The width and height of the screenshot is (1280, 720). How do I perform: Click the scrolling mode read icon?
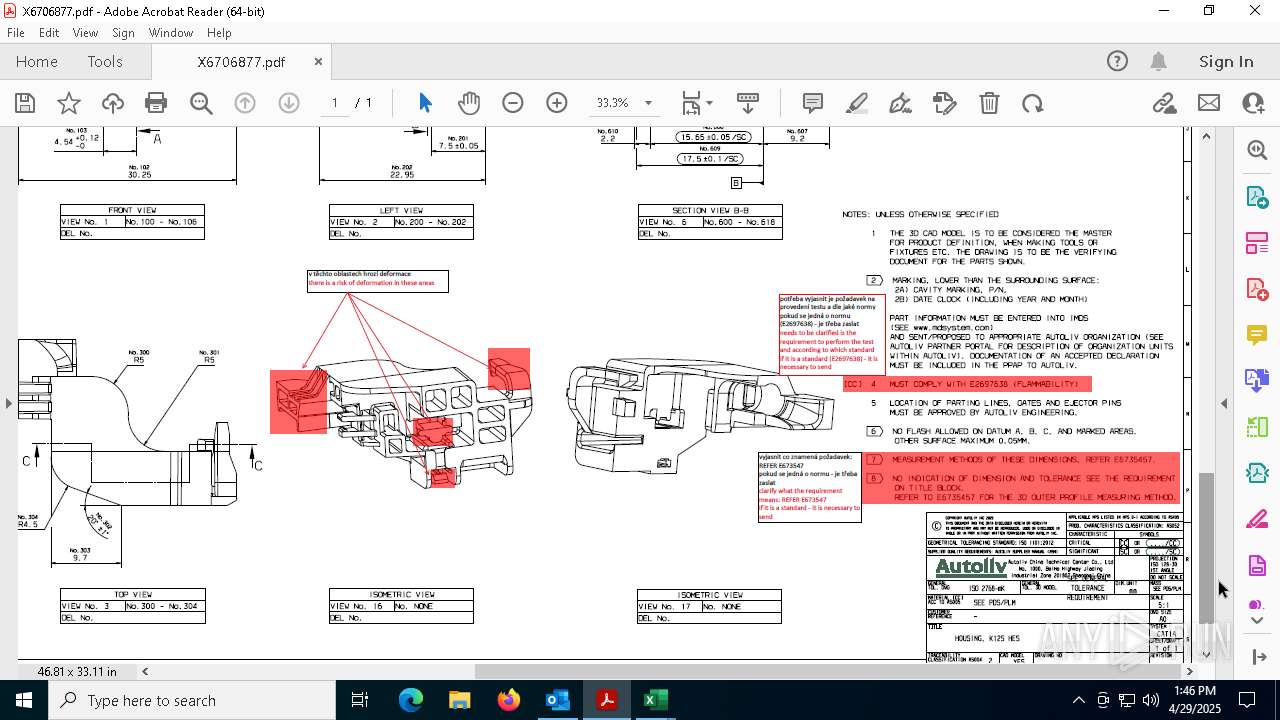pos(747,103)
